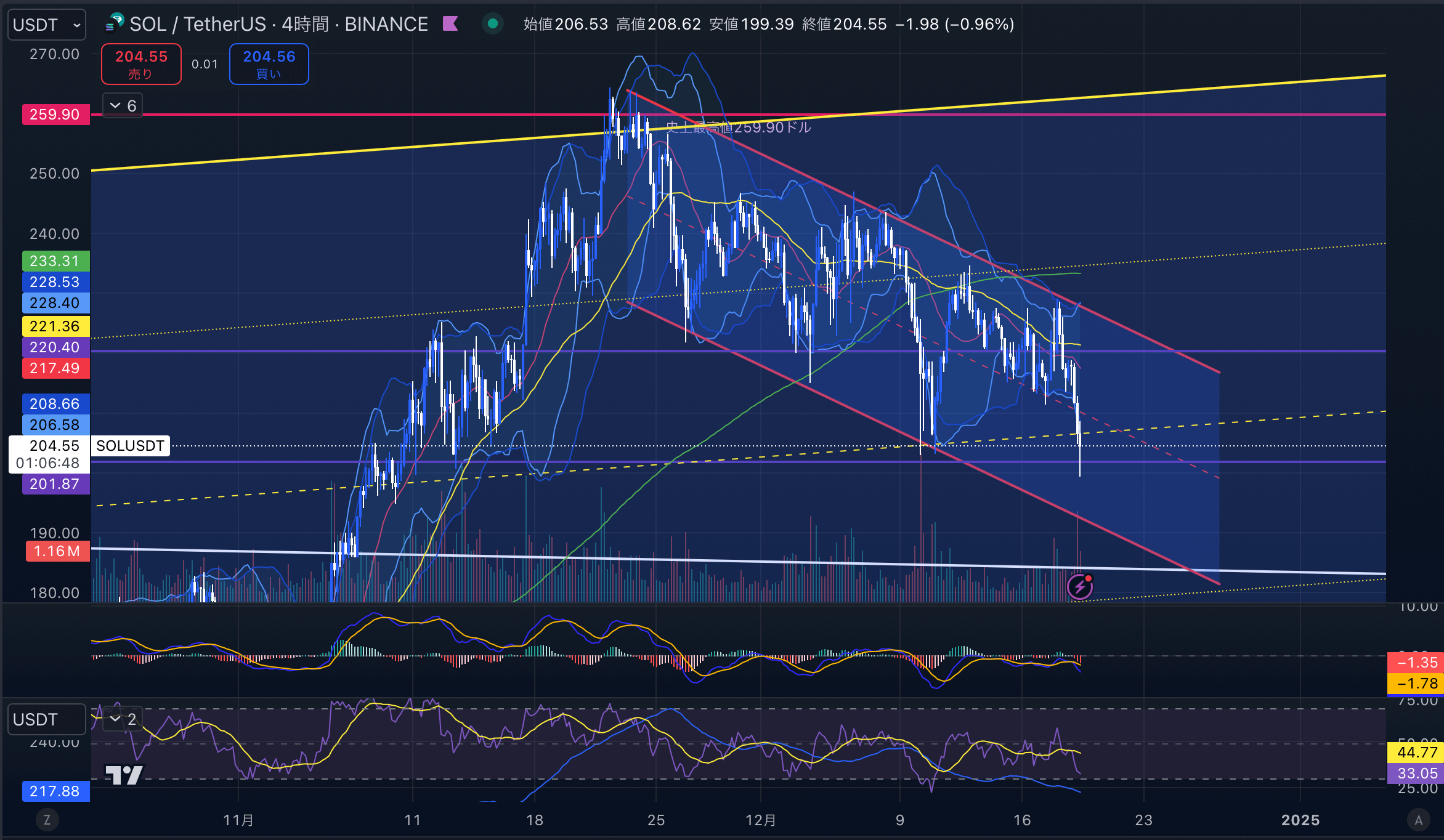Click the purple 220.40 price label
The width and height of the screenshot is (1444, 840).
[55, 347]
